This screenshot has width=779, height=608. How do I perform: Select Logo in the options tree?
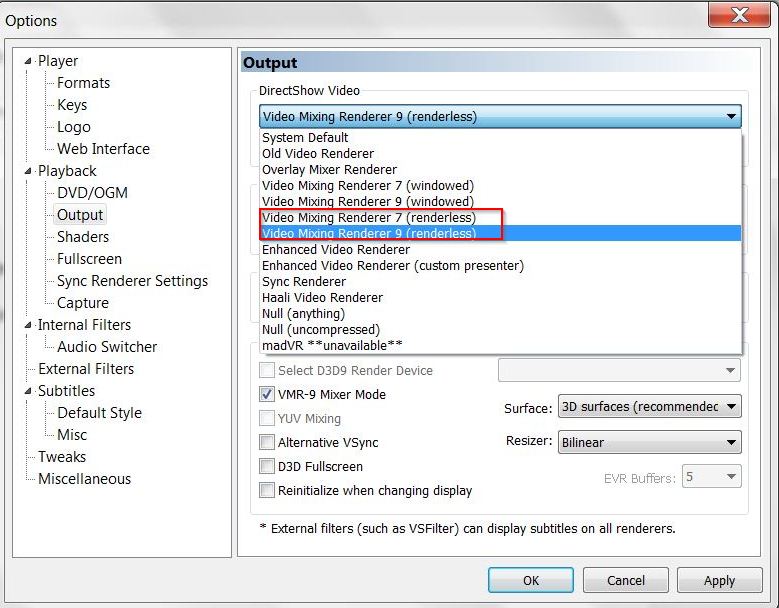click(x=74, y=127)
